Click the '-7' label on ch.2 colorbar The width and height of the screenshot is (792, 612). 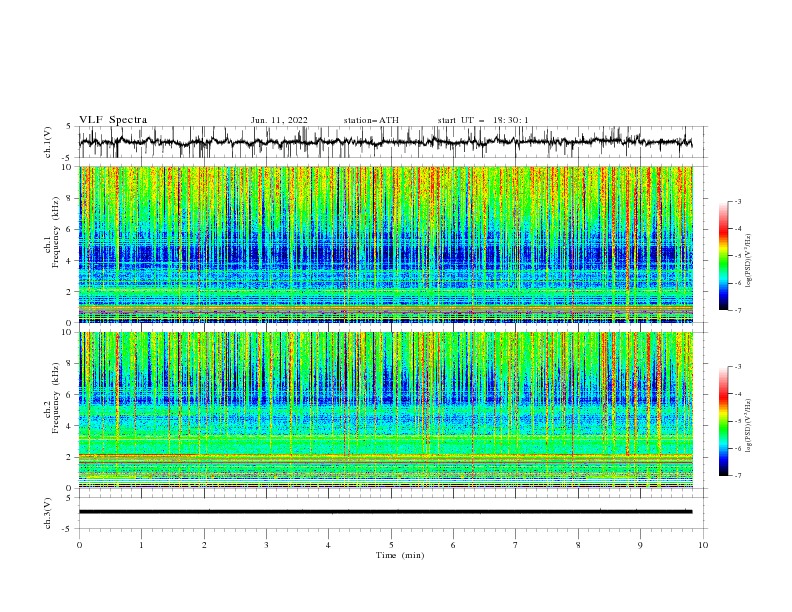click(738, 475)
